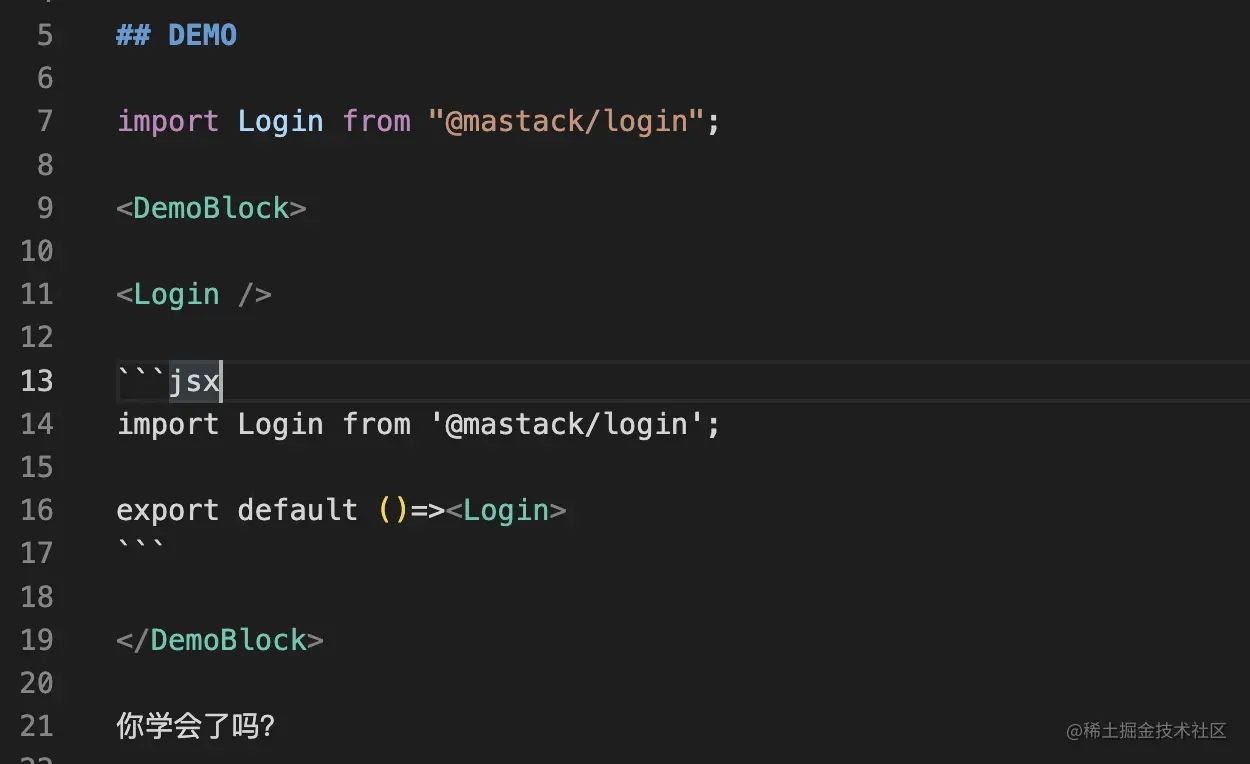
Task: Click the Login tag on line 16
Action: click(506, 510)
